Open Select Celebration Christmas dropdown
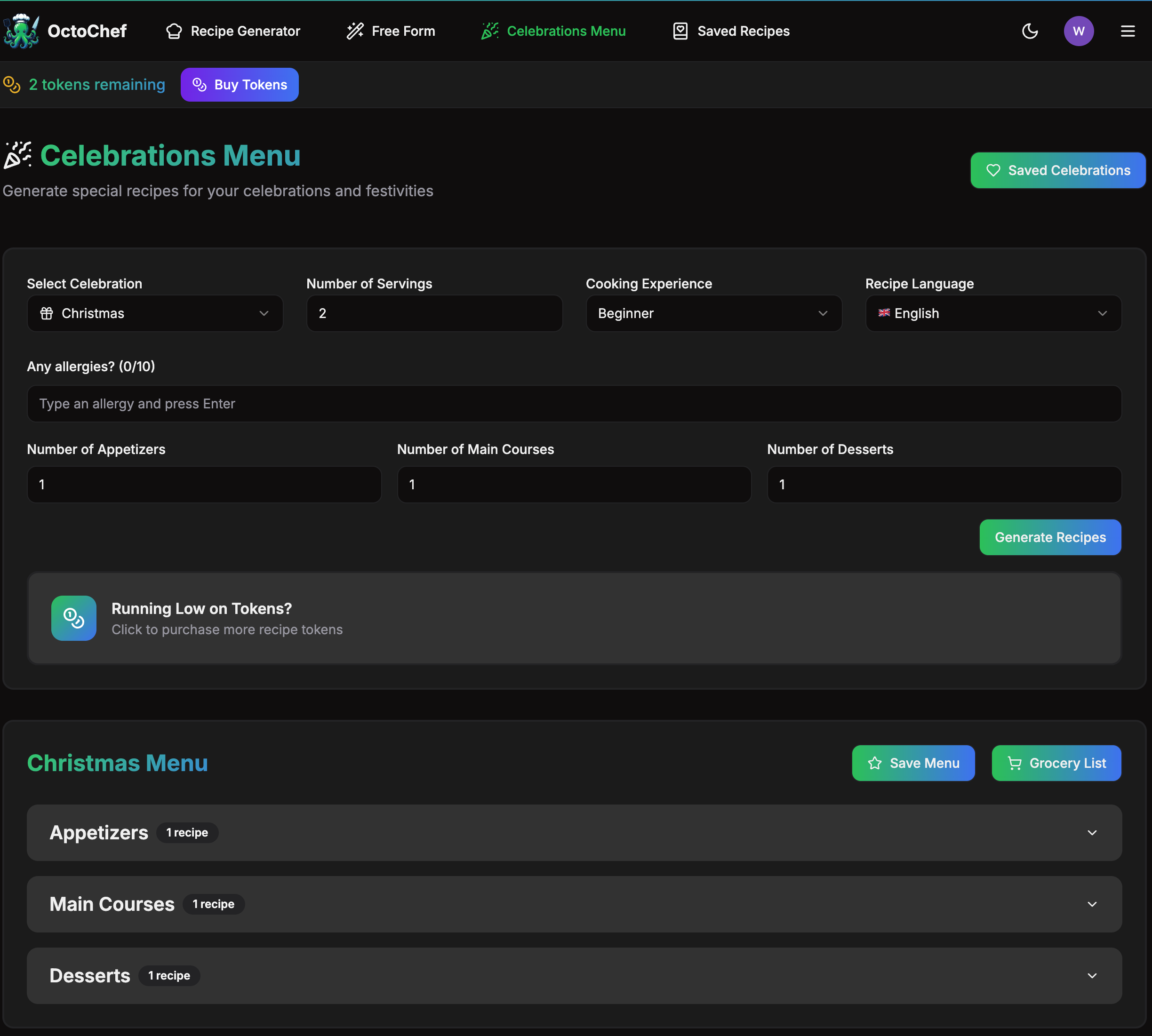This screenshot has height=1036, width=1152. coord(155,313)
